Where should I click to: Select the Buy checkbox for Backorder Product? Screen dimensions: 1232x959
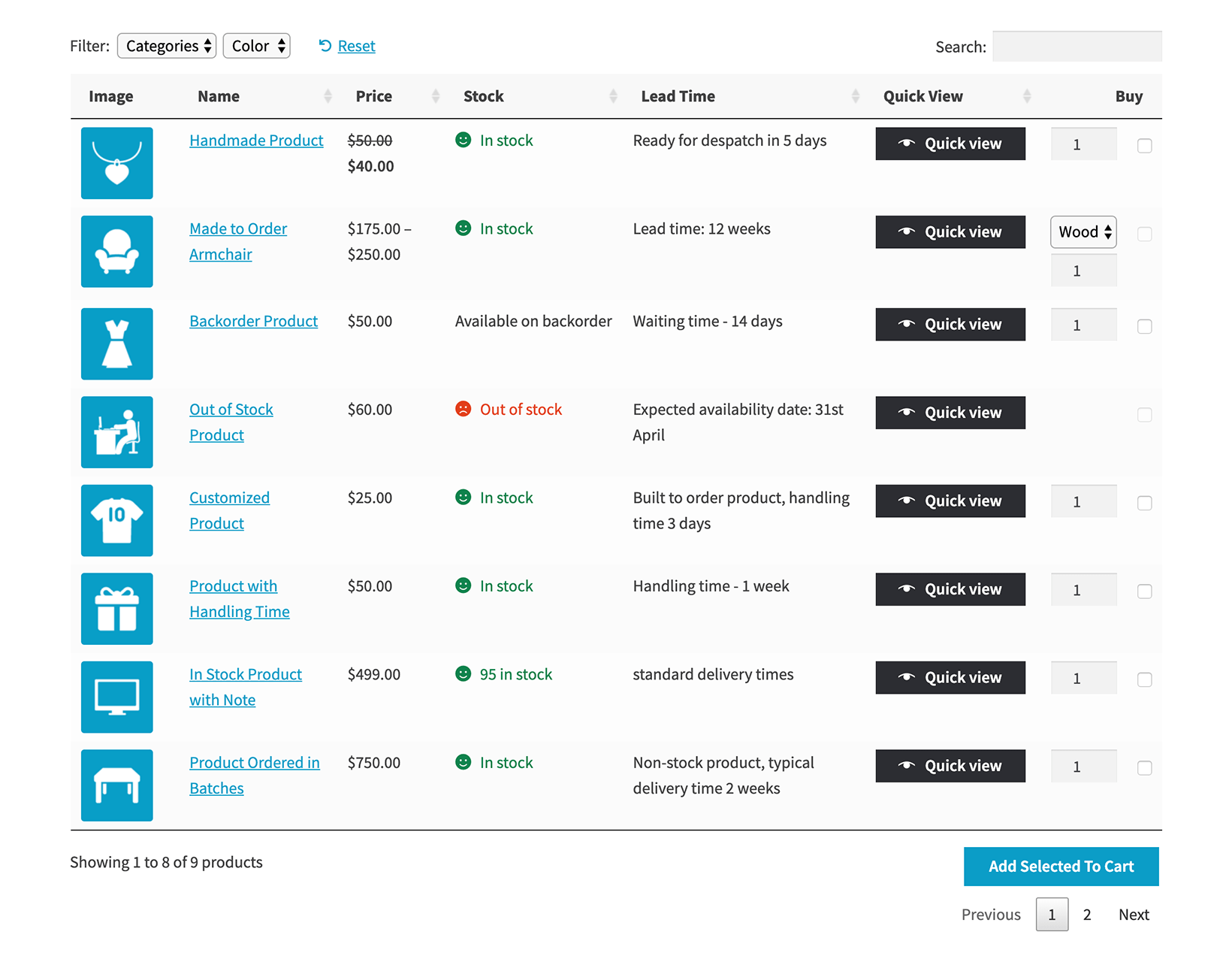[1144, 326]
